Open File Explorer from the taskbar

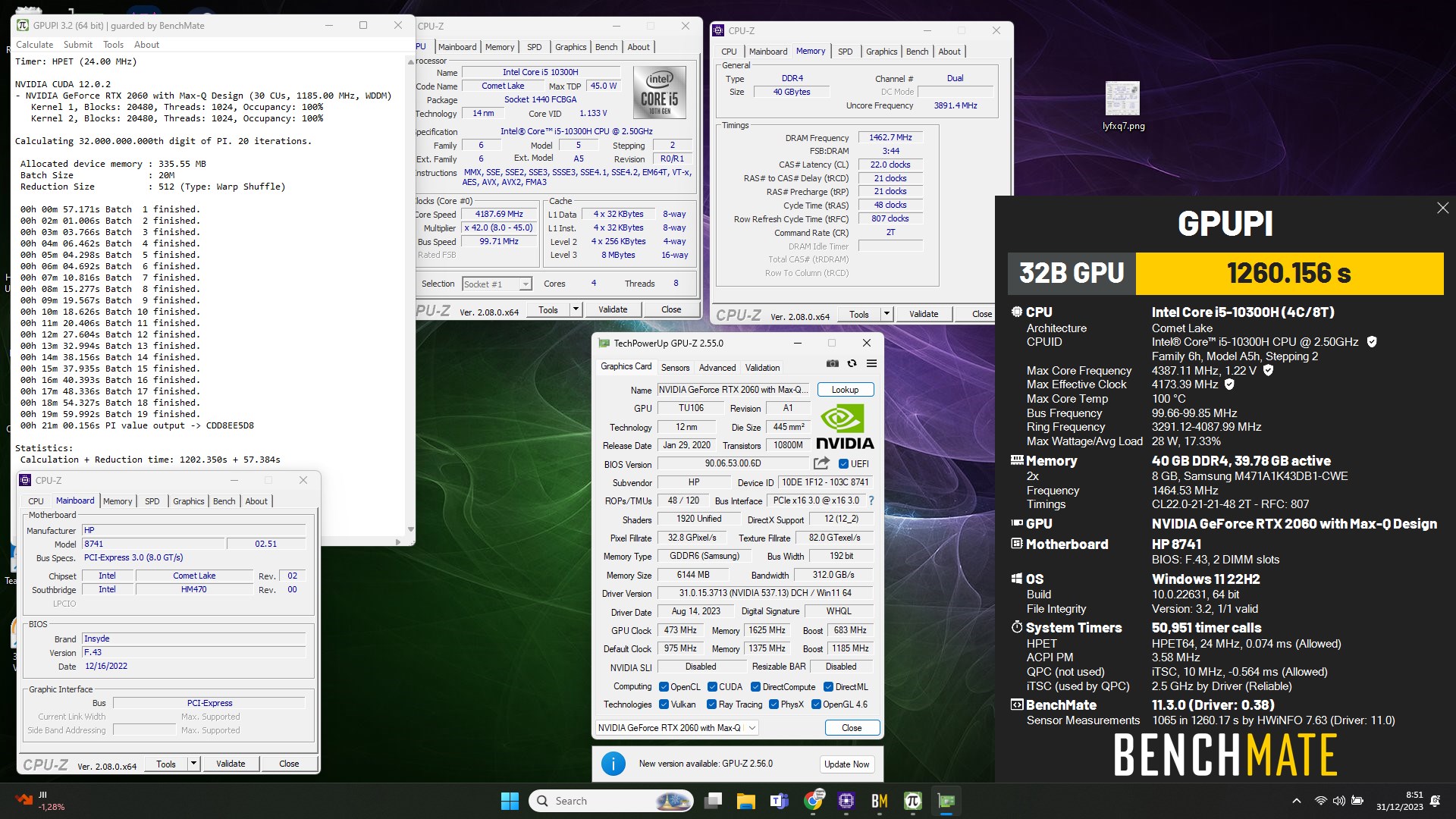click(x=745, y=801)
